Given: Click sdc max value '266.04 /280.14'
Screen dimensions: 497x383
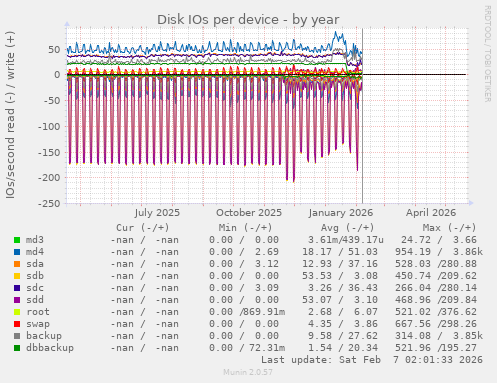Looking at the screenshot, I should tap(436, 288).
